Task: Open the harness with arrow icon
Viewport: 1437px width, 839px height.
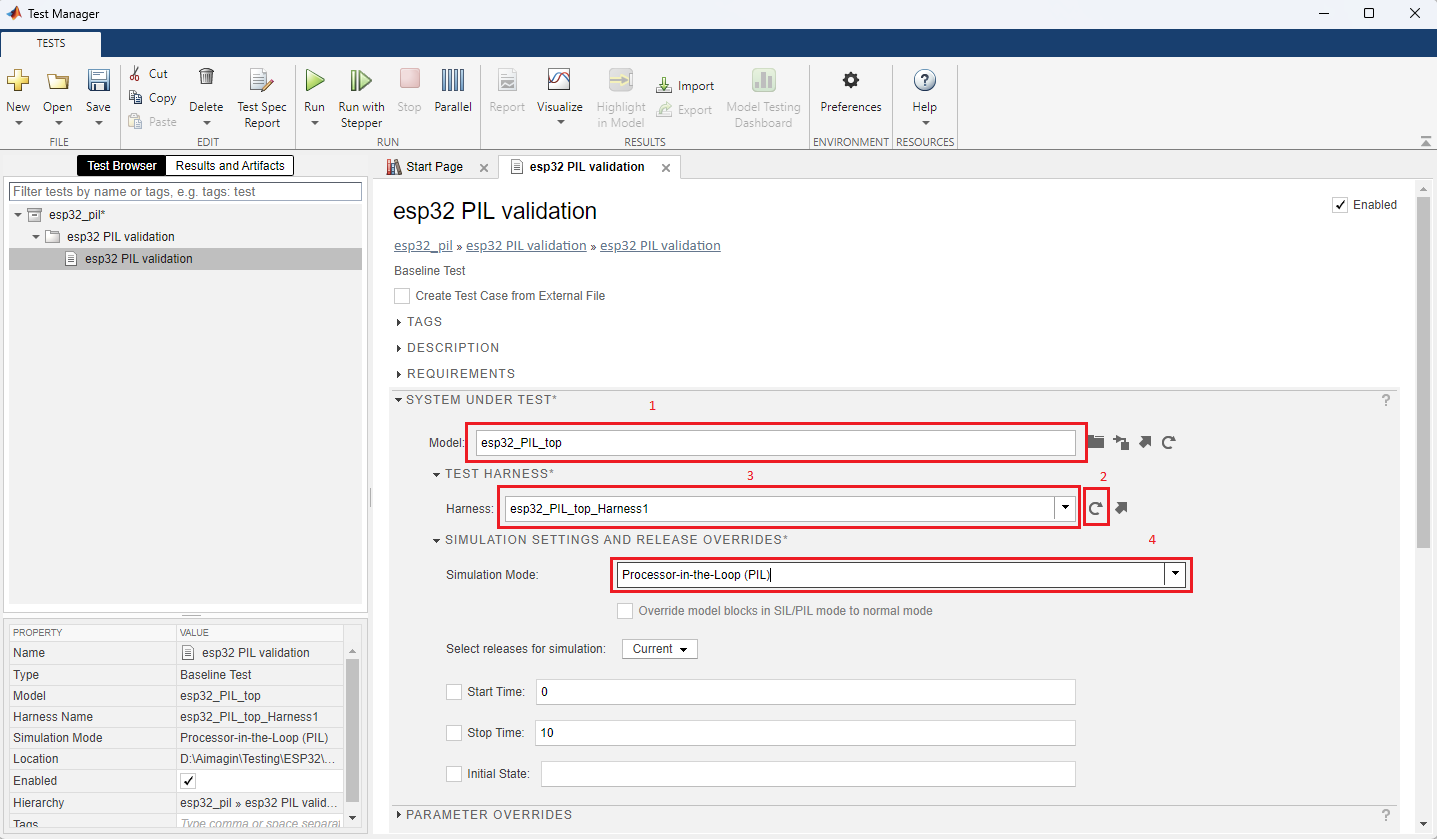Action: click(1121, 509)
